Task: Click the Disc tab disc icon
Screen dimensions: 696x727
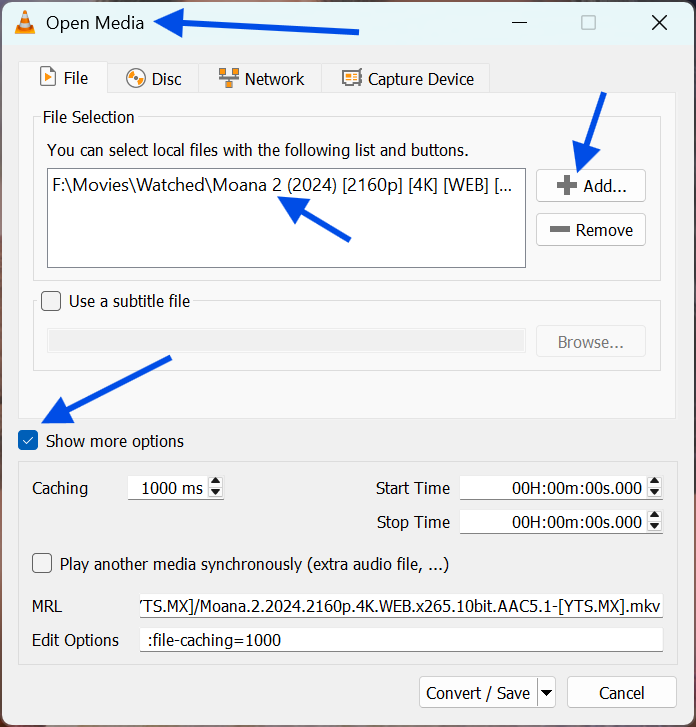Action: [136, 78]
